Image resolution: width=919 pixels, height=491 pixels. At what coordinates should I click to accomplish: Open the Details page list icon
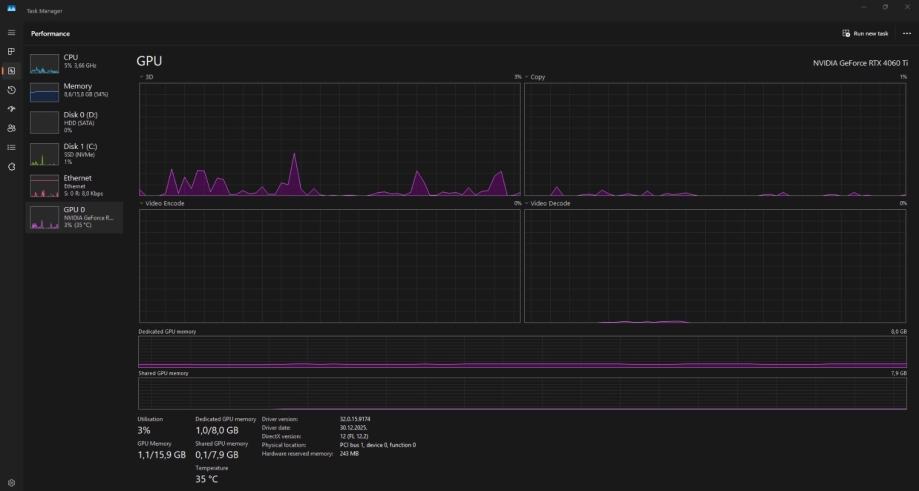(11, 148)
